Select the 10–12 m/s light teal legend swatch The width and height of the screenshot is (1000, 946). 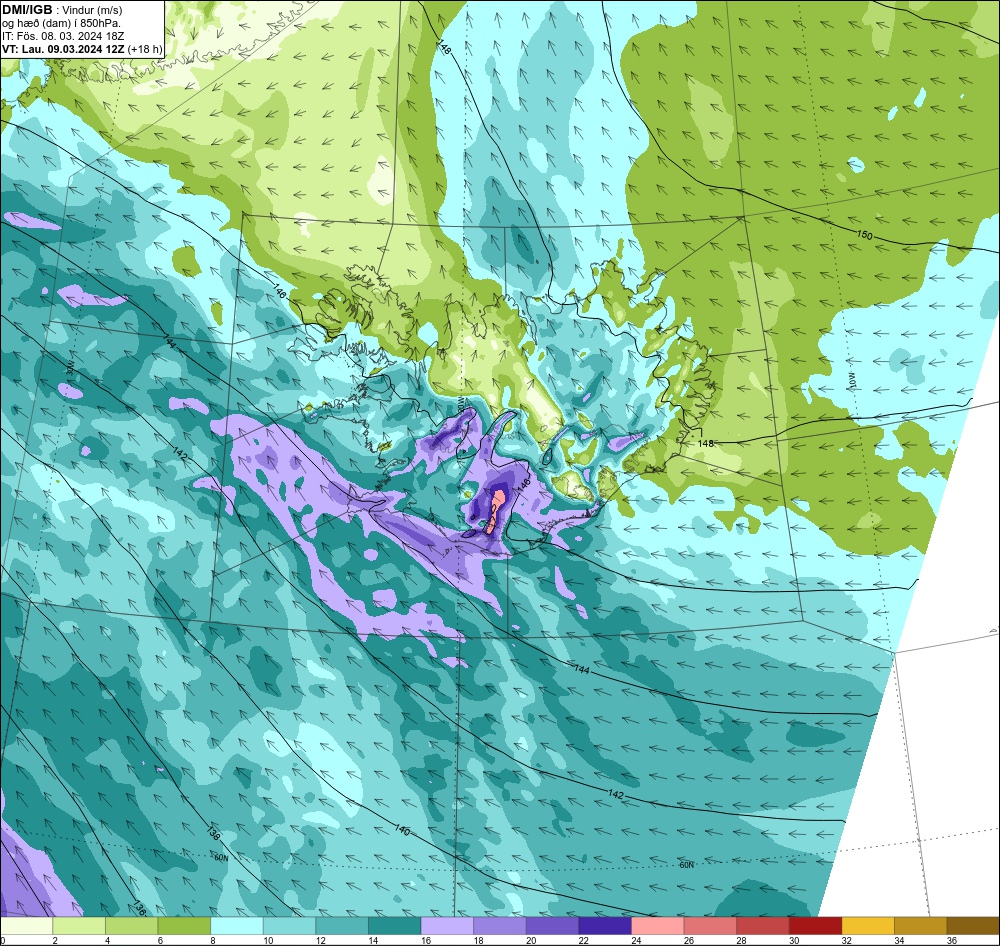290,926
